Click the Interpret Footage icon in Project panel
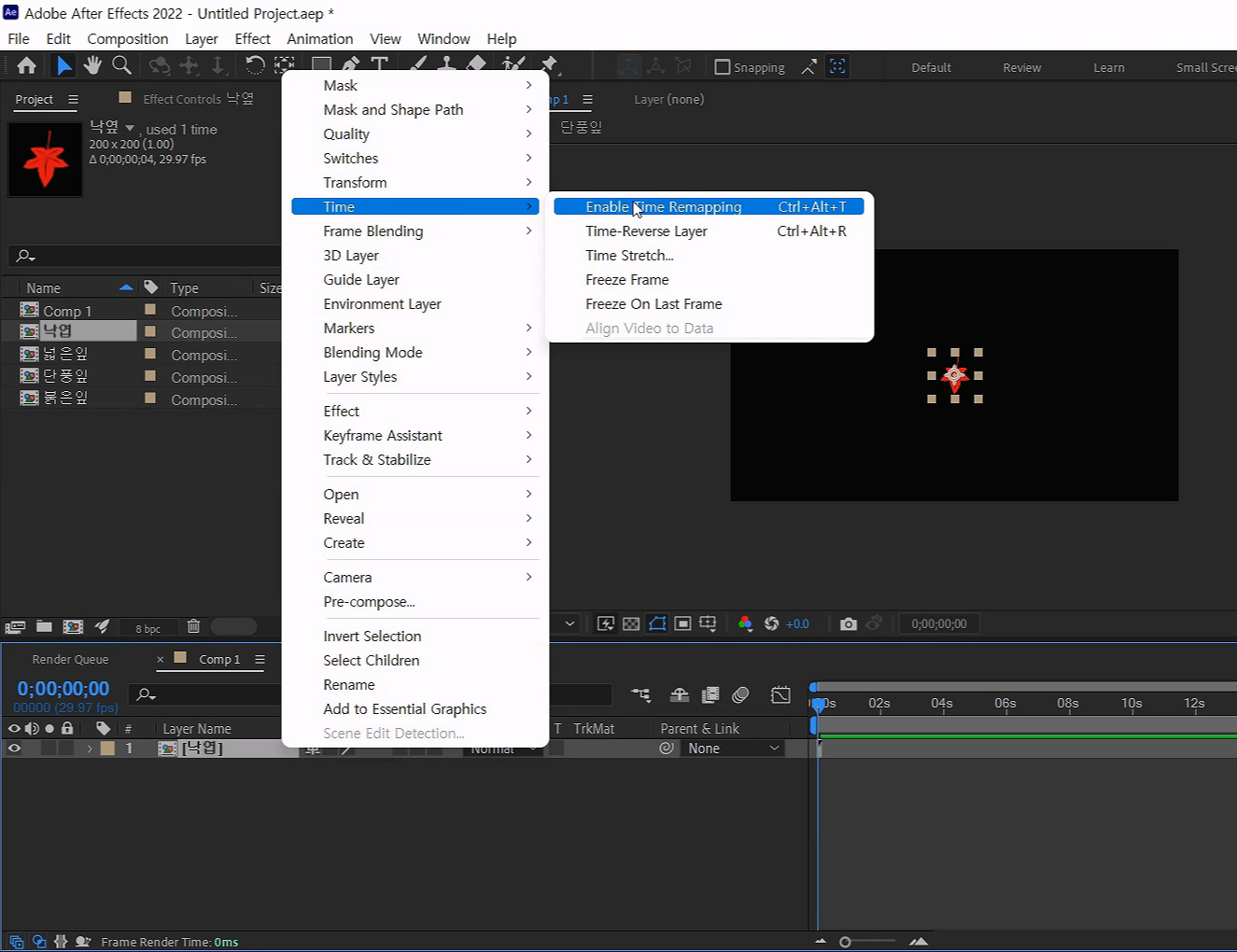The image size is (1237, 952). tap(15, 627)
